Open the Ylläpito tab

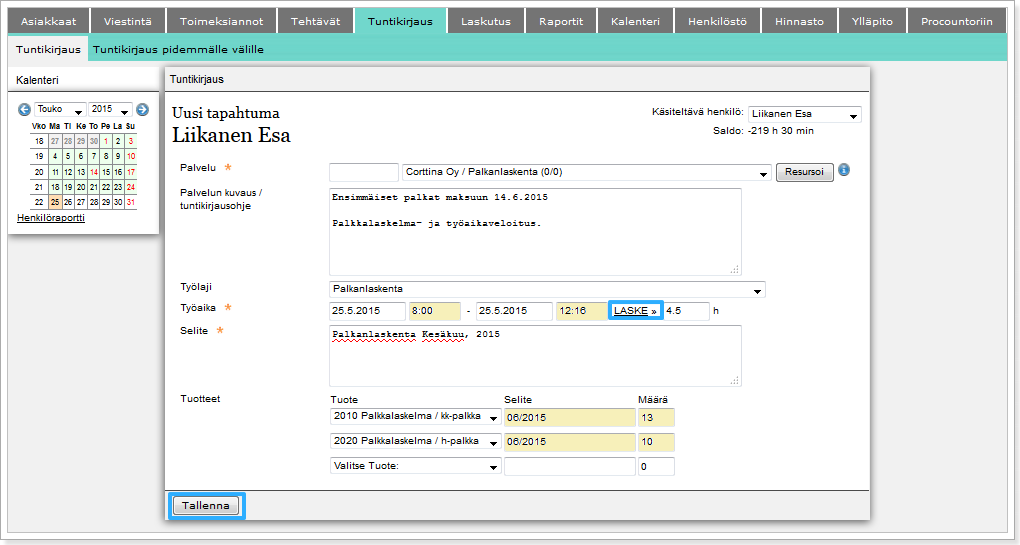(x=872, y=21)
